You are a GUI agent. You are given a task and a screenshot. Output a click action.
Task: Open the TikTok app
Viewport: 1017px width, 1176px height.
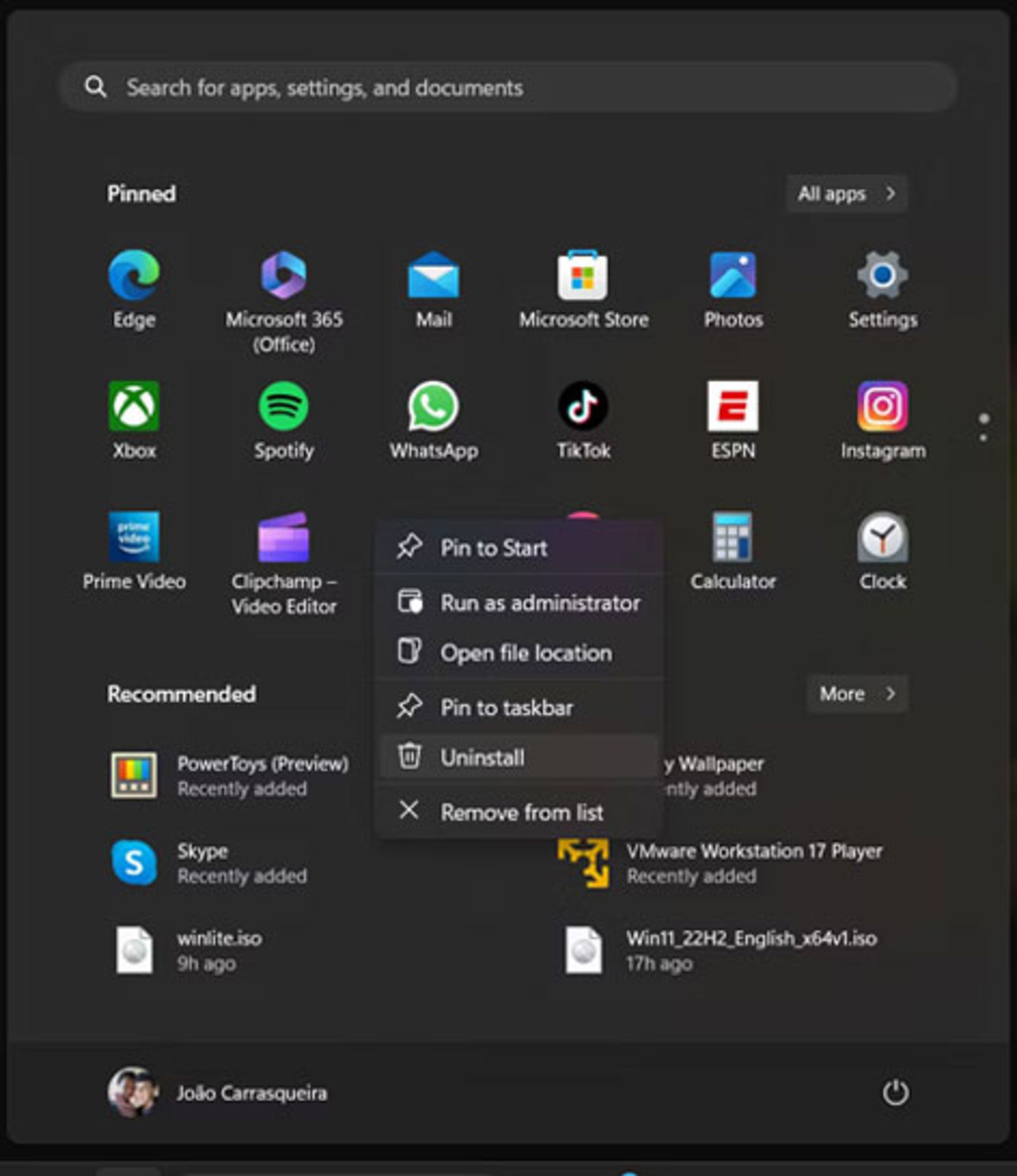click(x=584, y=421)
